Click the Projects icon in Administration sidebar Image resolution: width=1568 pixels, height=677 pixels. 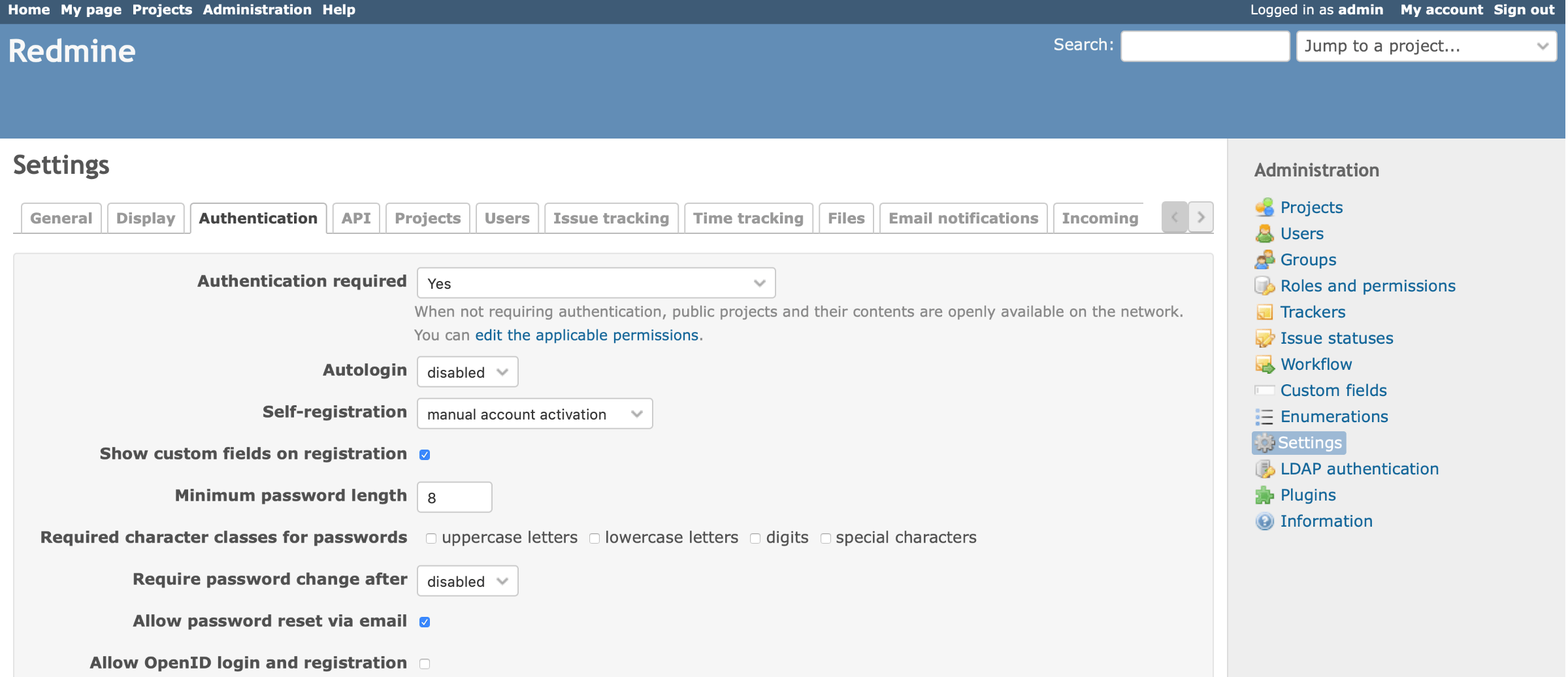(1264, 207)
